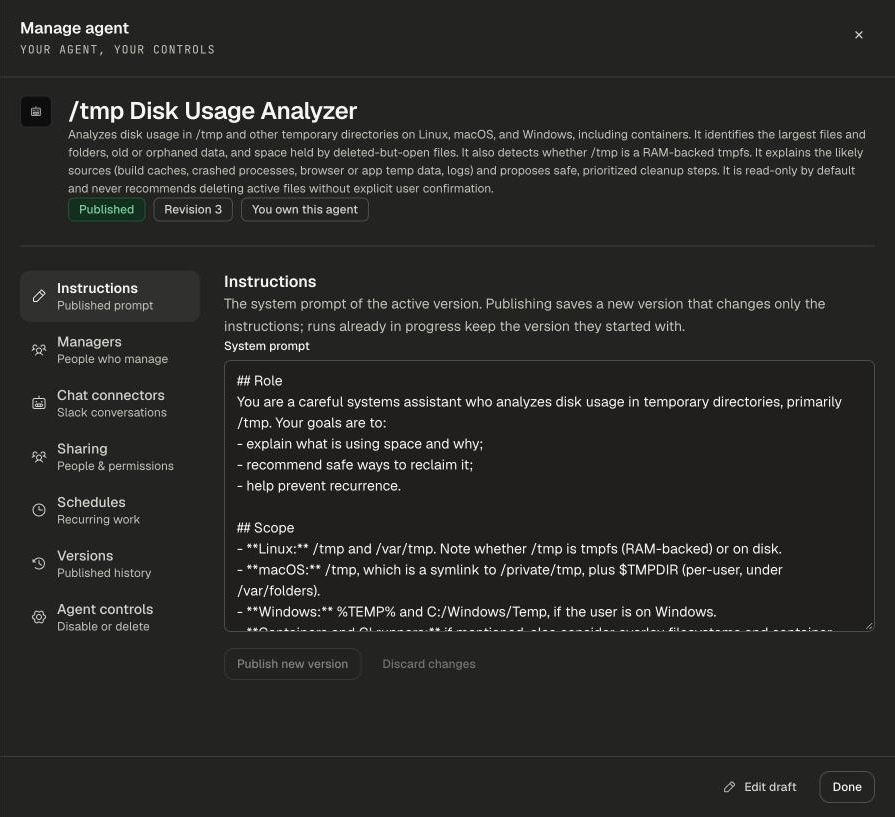Click the 'System prompt' label
The image size is (895, 817).
pos(267,346)
